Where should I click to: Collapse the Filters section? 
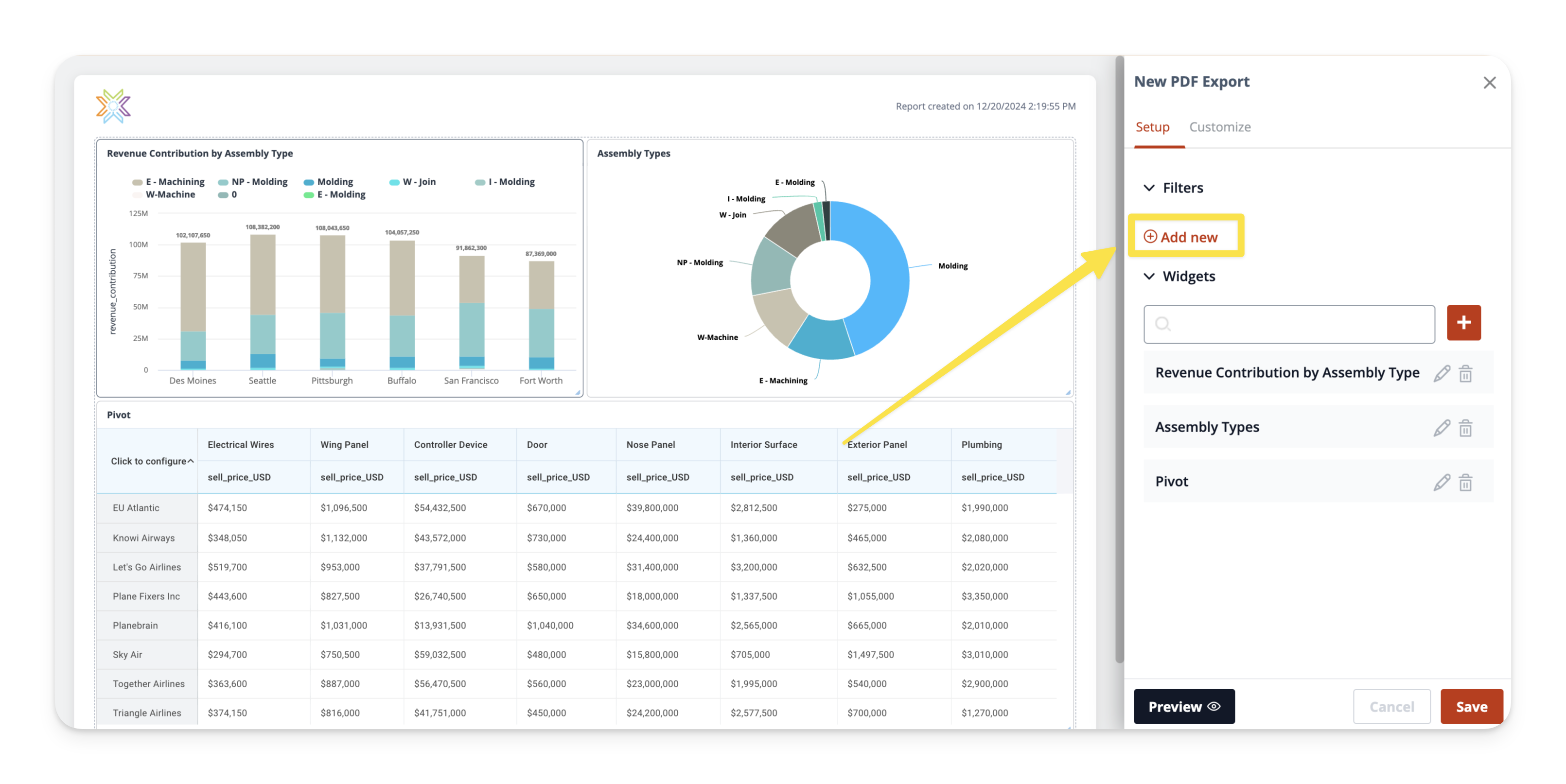(1148, 188)
